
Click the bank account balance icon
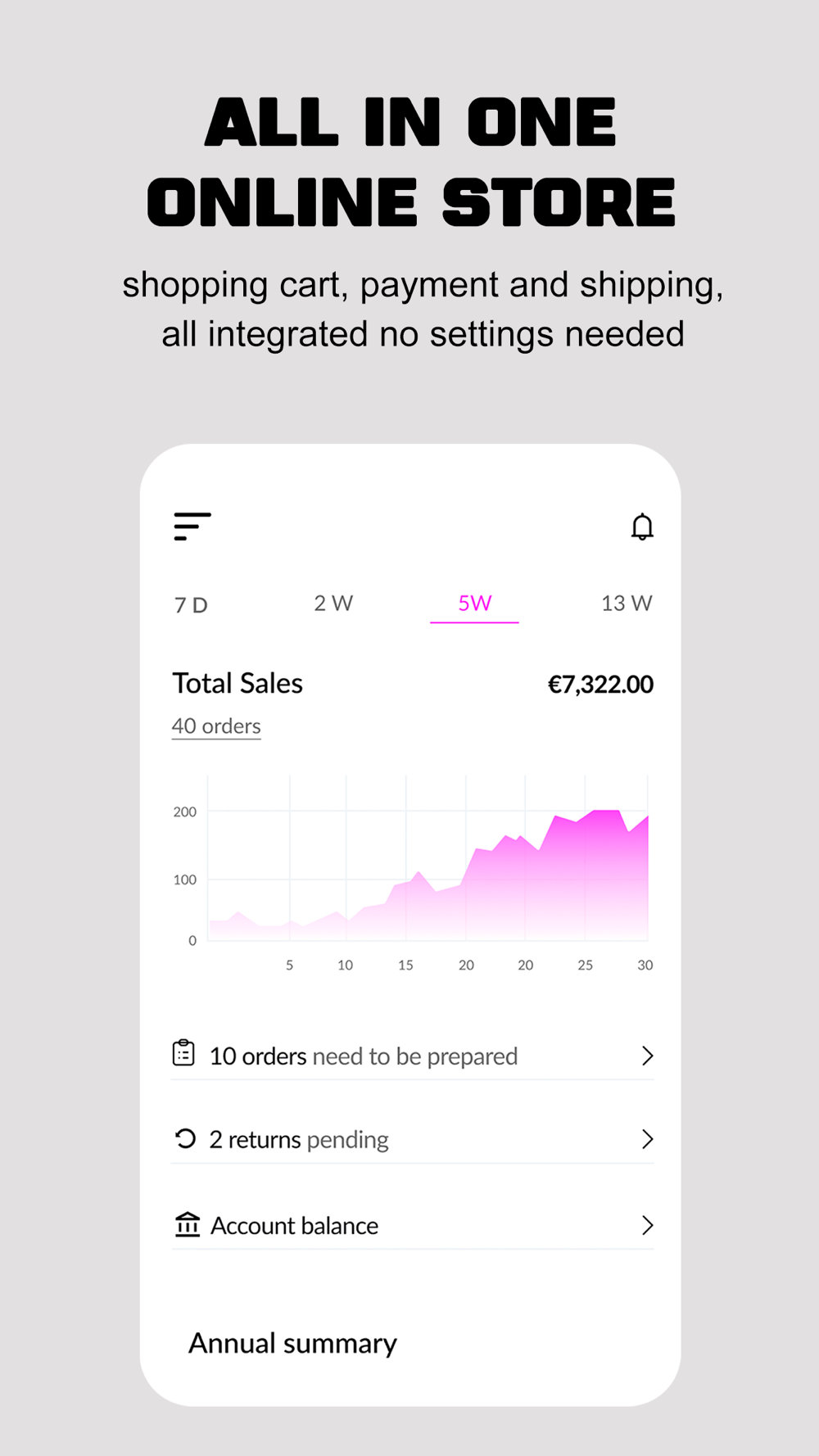(x=188, y=1224)
